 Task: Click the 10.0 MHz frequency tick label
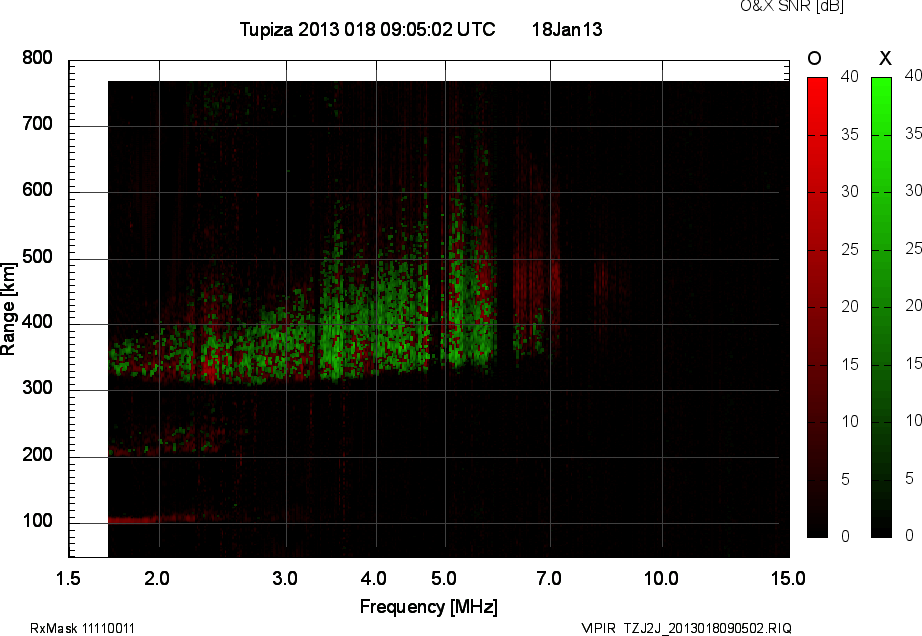point(662,578)
